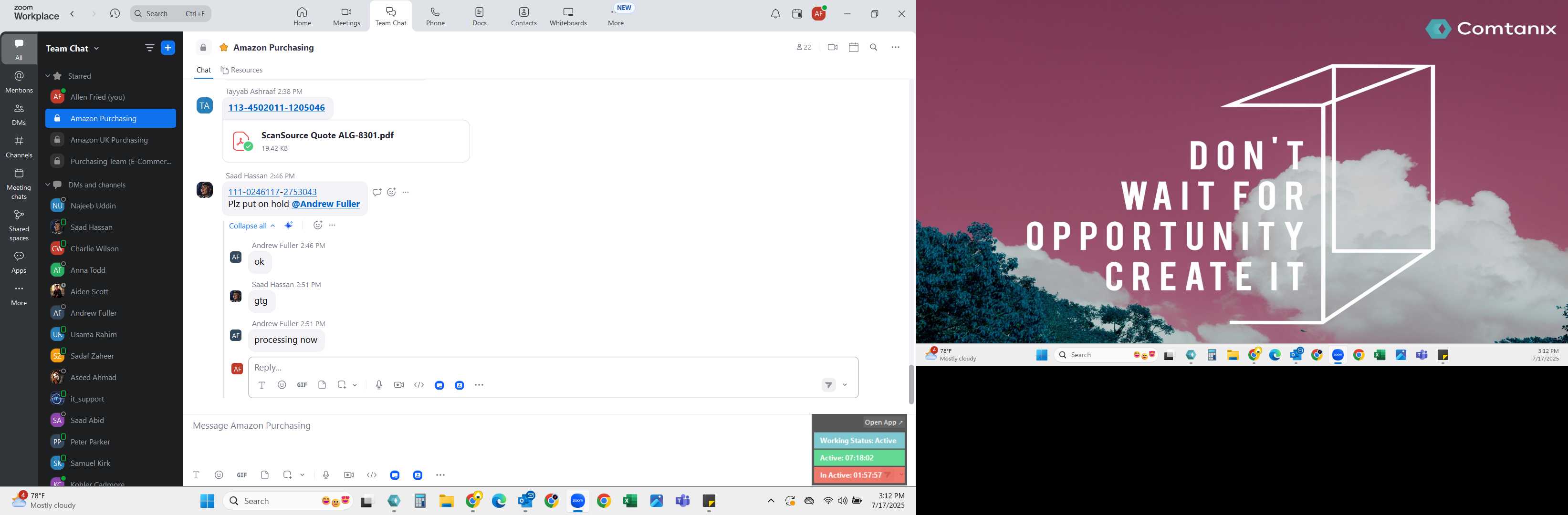The image size is (1568, 515).
Task: Search within the Amazon Purchasing chat
Action: [x=874, y=47]
